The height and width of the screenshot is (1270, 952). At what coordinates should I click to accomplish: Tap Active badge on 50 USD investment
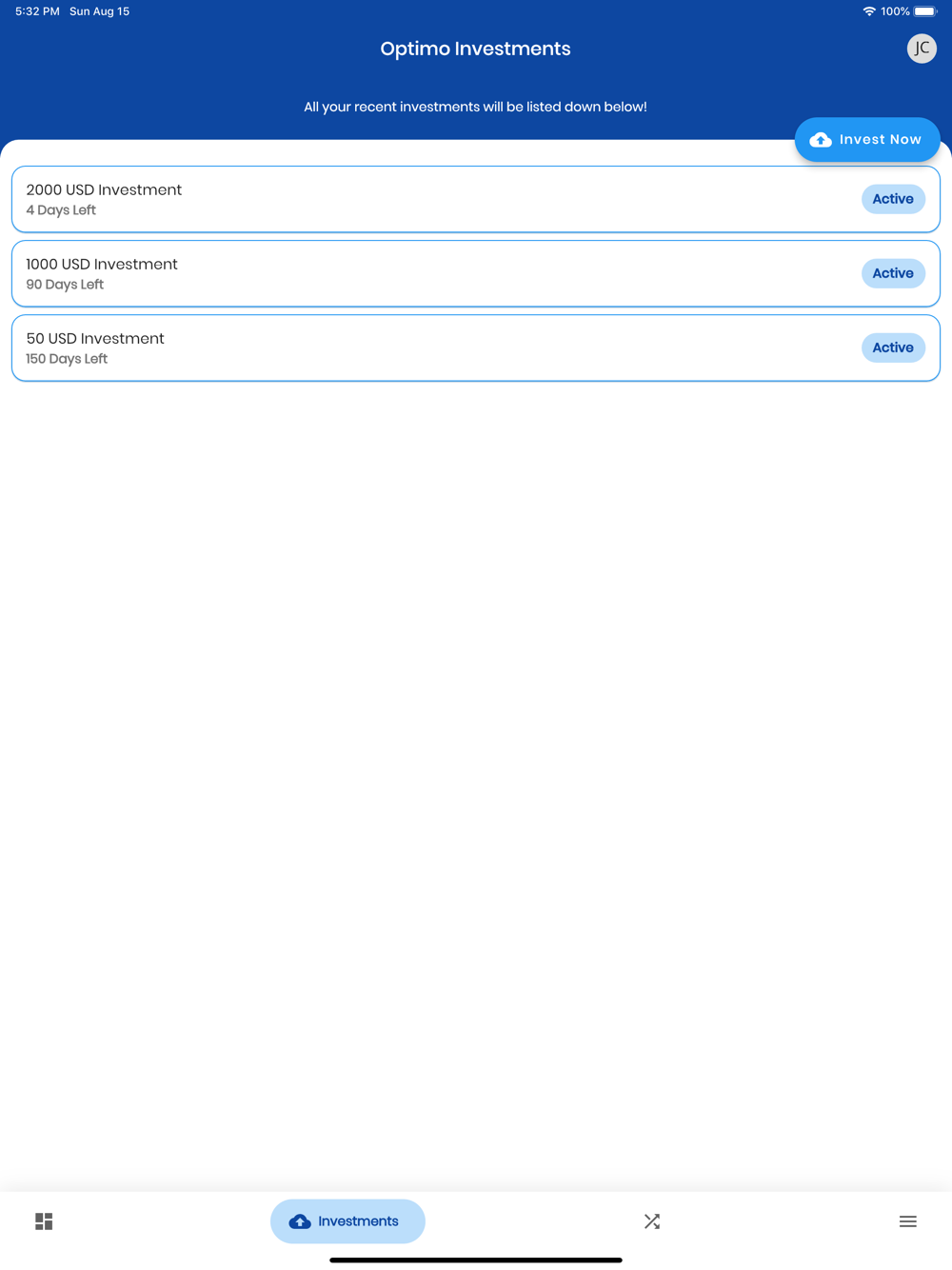tap(893, 347)
